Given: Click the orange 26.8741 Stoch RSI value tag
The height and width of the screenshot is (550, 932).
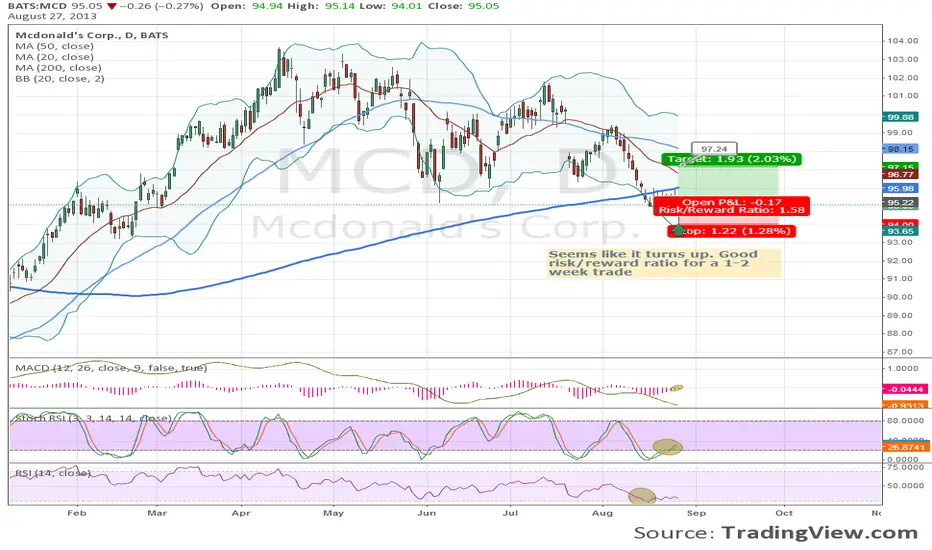Looking at the screenshot, I should 905,447.
